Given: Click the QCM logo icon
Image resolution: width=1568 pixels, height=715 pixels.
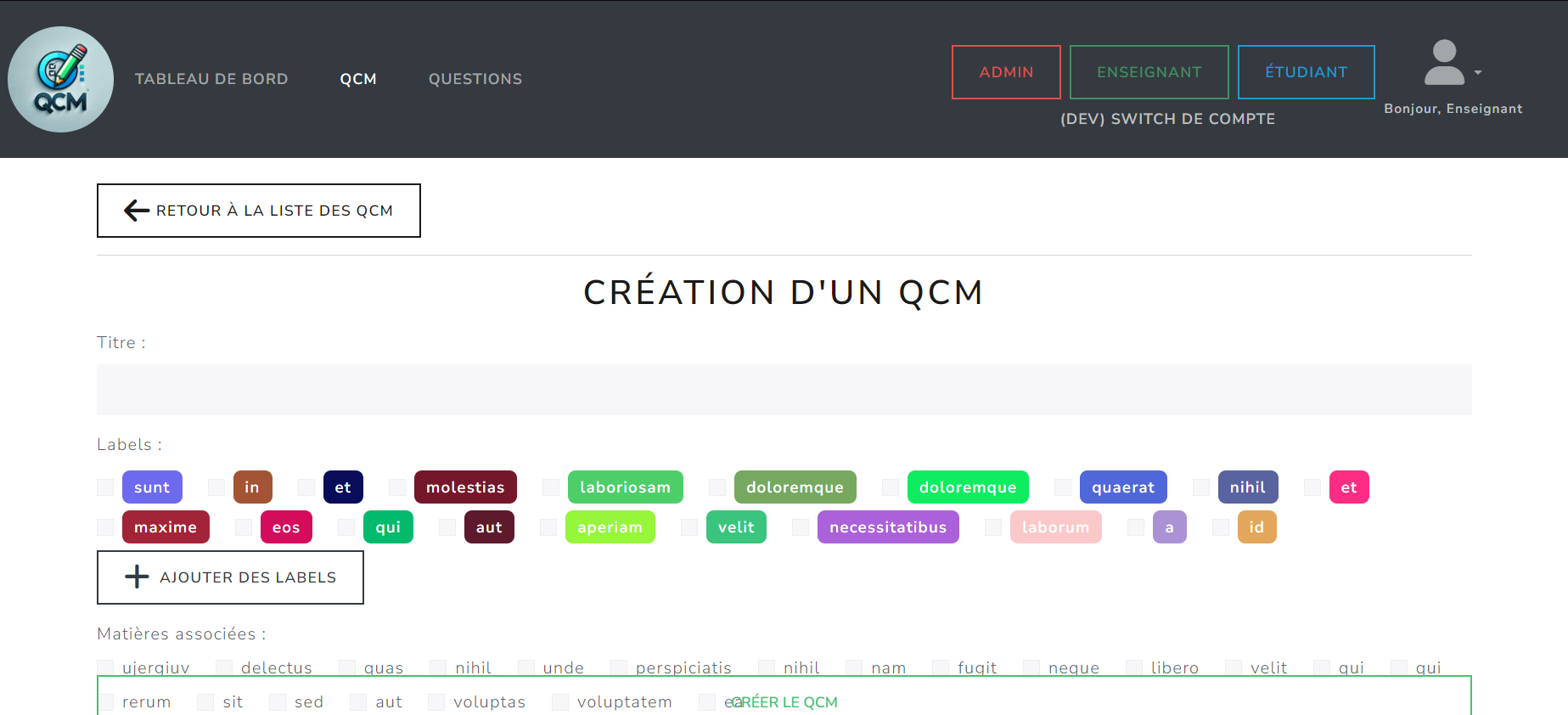Looking at the screenshot, I should click(x=60, y=79).
